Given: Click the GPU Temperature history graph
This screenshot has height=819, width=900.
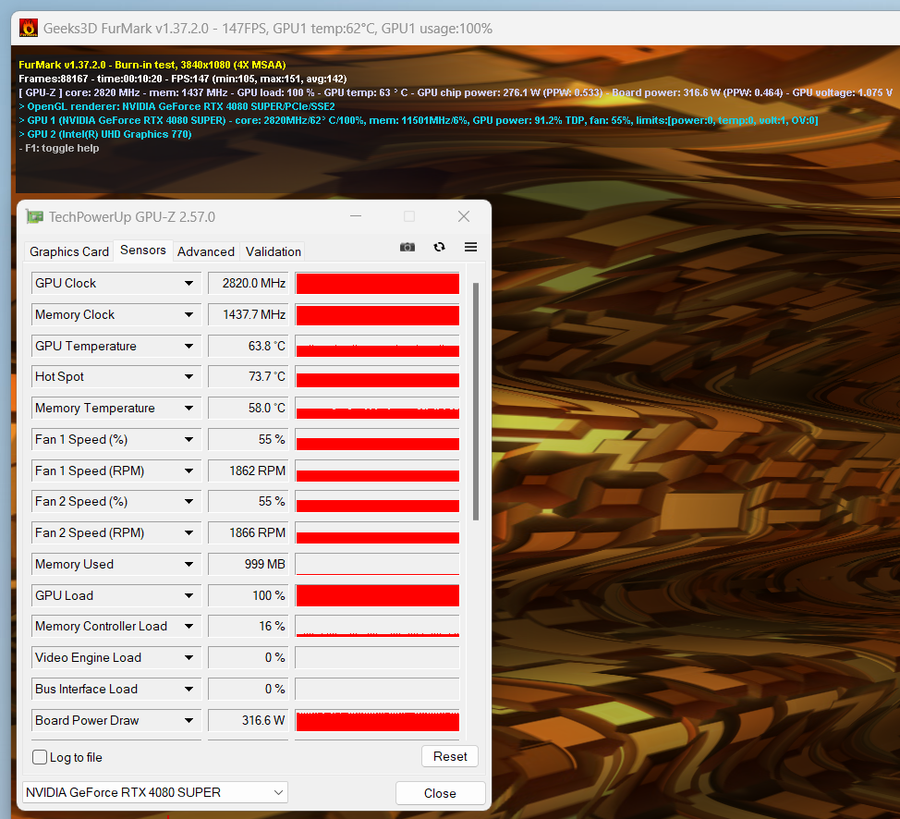Looking at the screenshot, I should coord(377,346).
